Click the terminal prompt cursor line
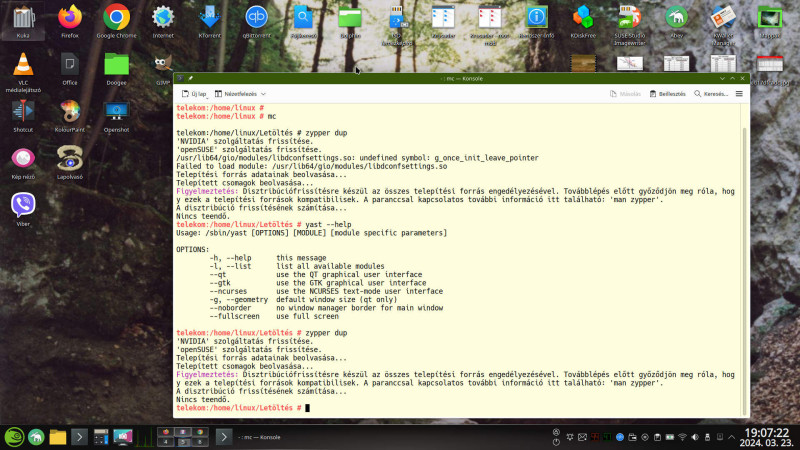 point(243,408)
